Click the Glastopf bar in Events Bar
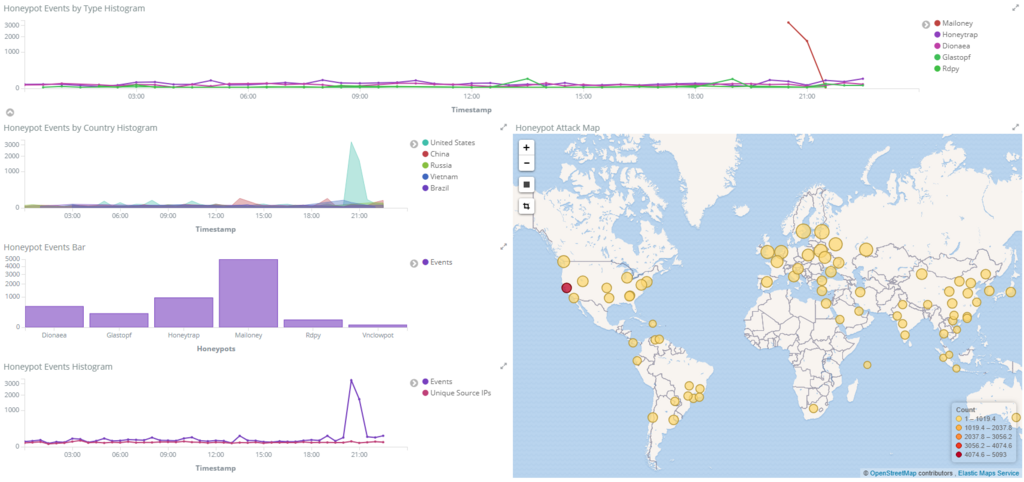Viewport: 1024px width, 482px height. click(x=119, y=320)
